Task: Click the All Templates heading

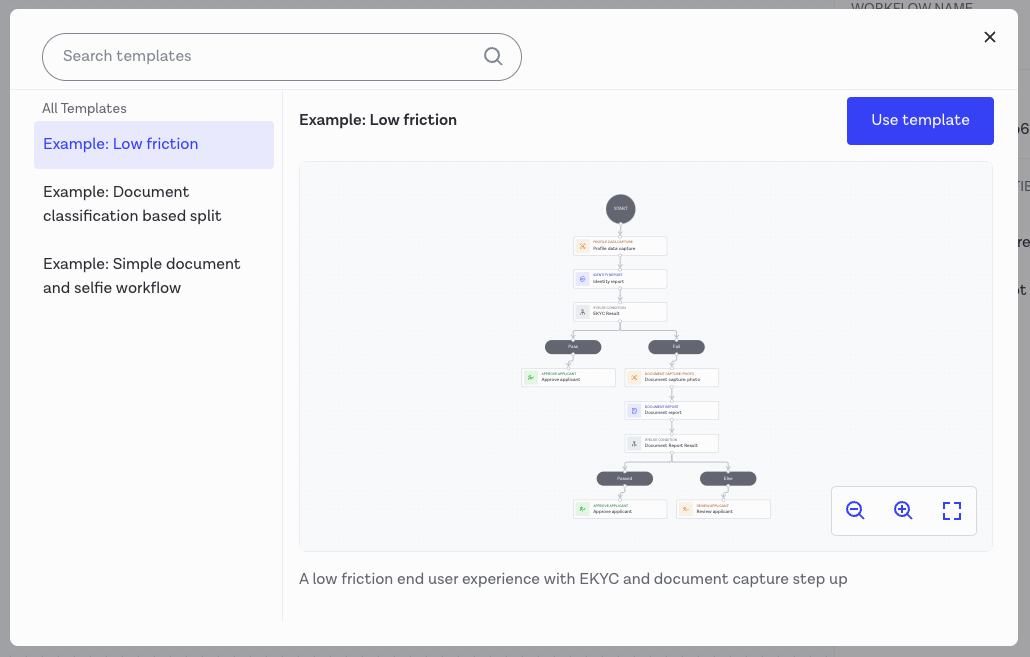Action: (x=84, y=108)
